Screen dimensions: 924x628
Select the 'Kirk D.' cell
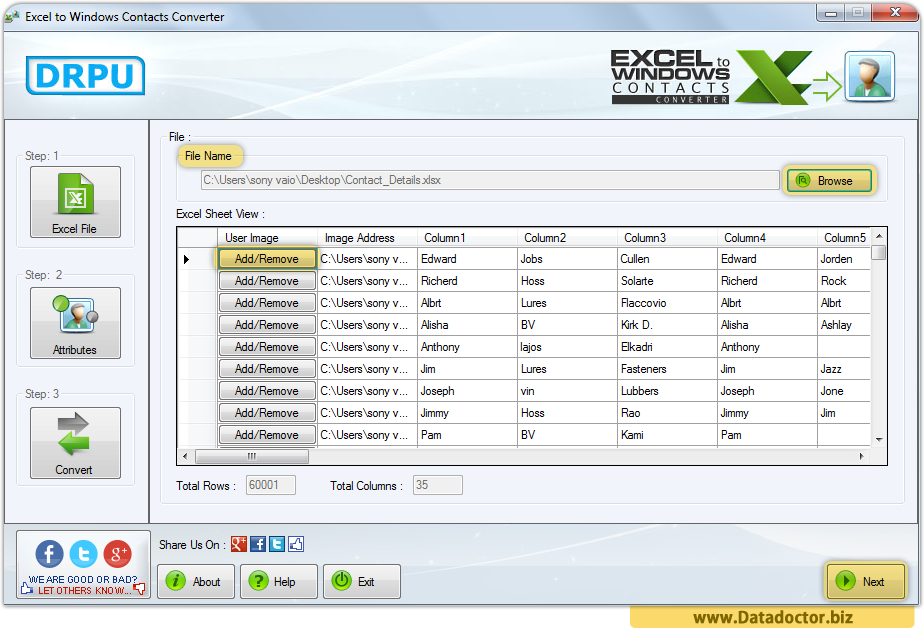pyautogui.click(x=668, y=325)
